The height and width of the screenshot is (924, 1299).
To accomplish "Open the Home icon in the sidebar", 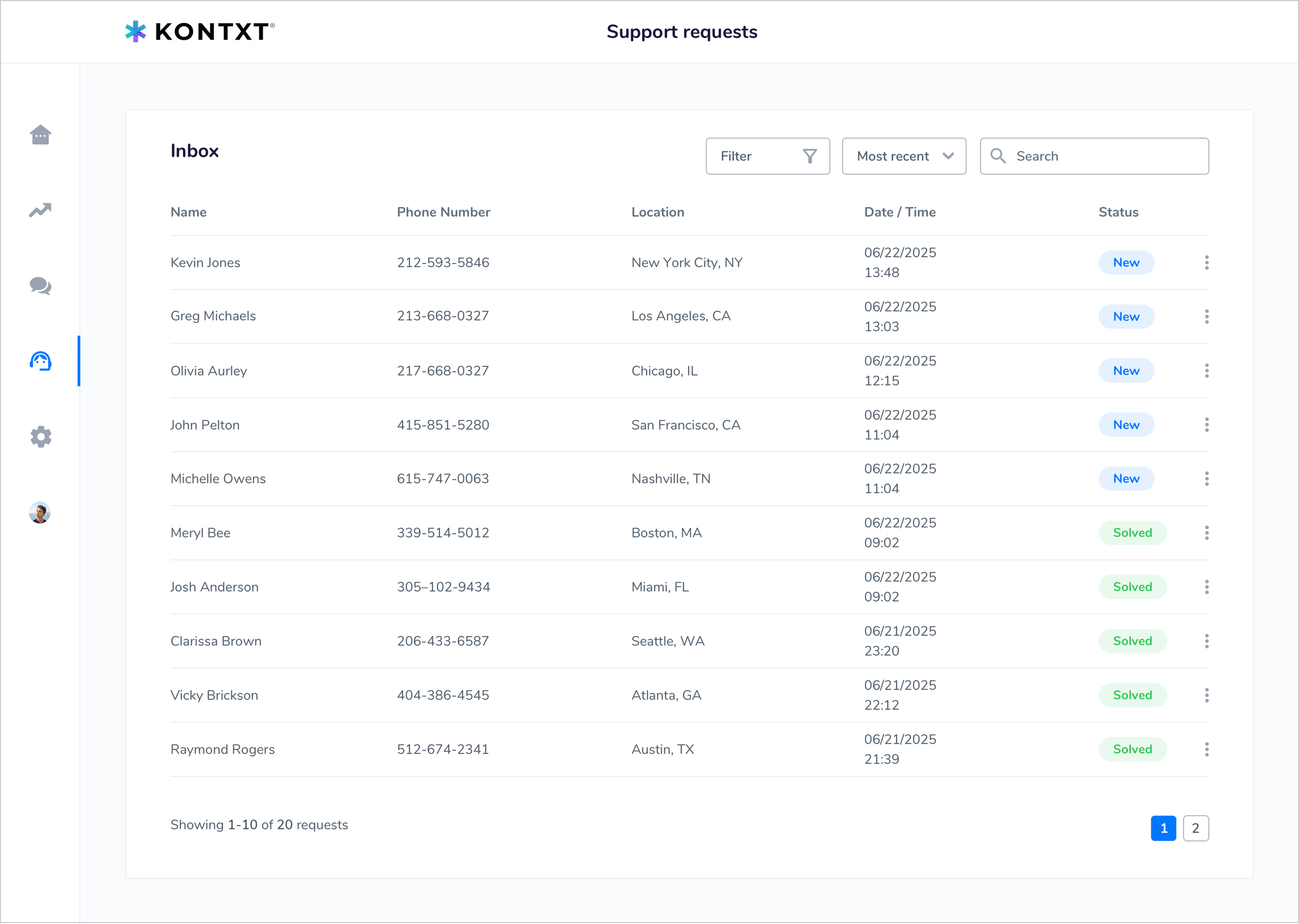I will [x=40, y=135].
